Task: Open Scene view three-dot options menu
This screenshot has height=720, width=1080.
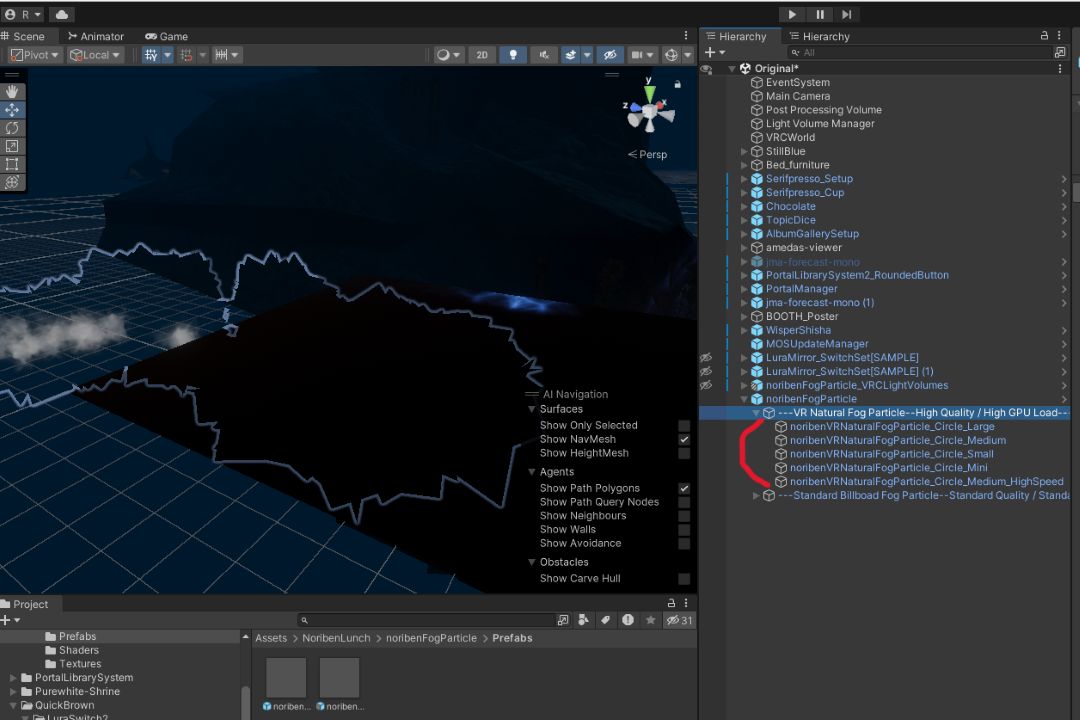Action: 686,35
